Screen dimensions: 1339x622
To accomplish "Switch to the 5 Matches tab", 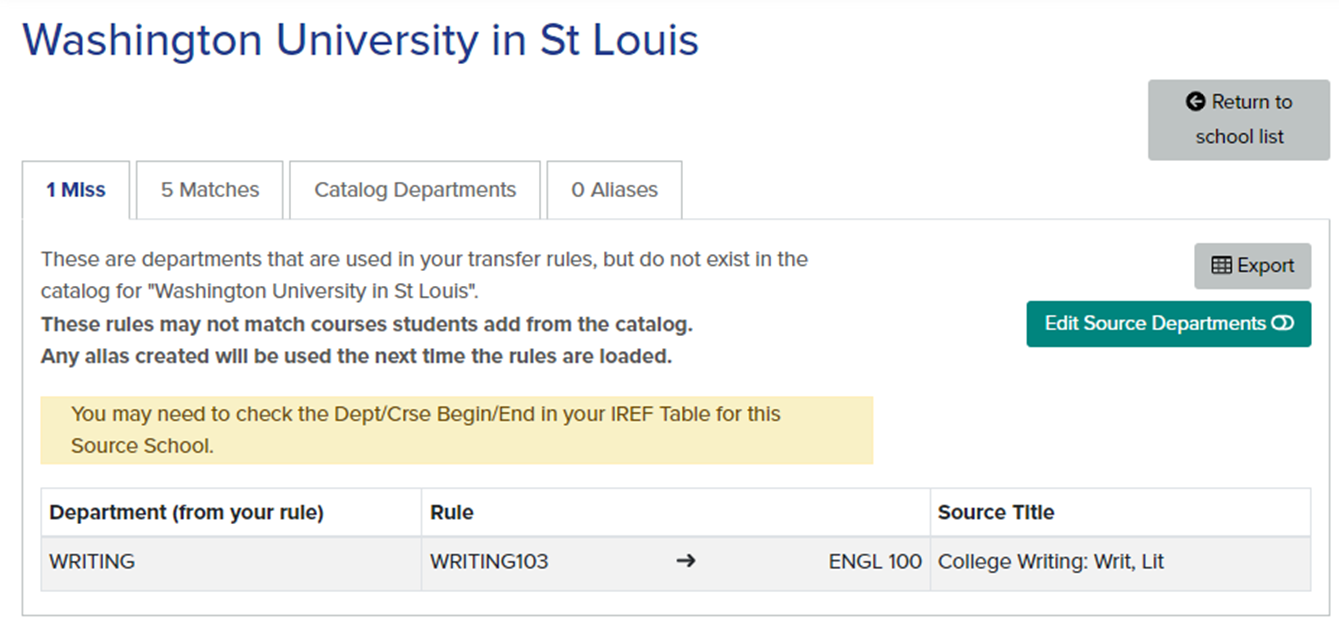I will click(210, 190).
